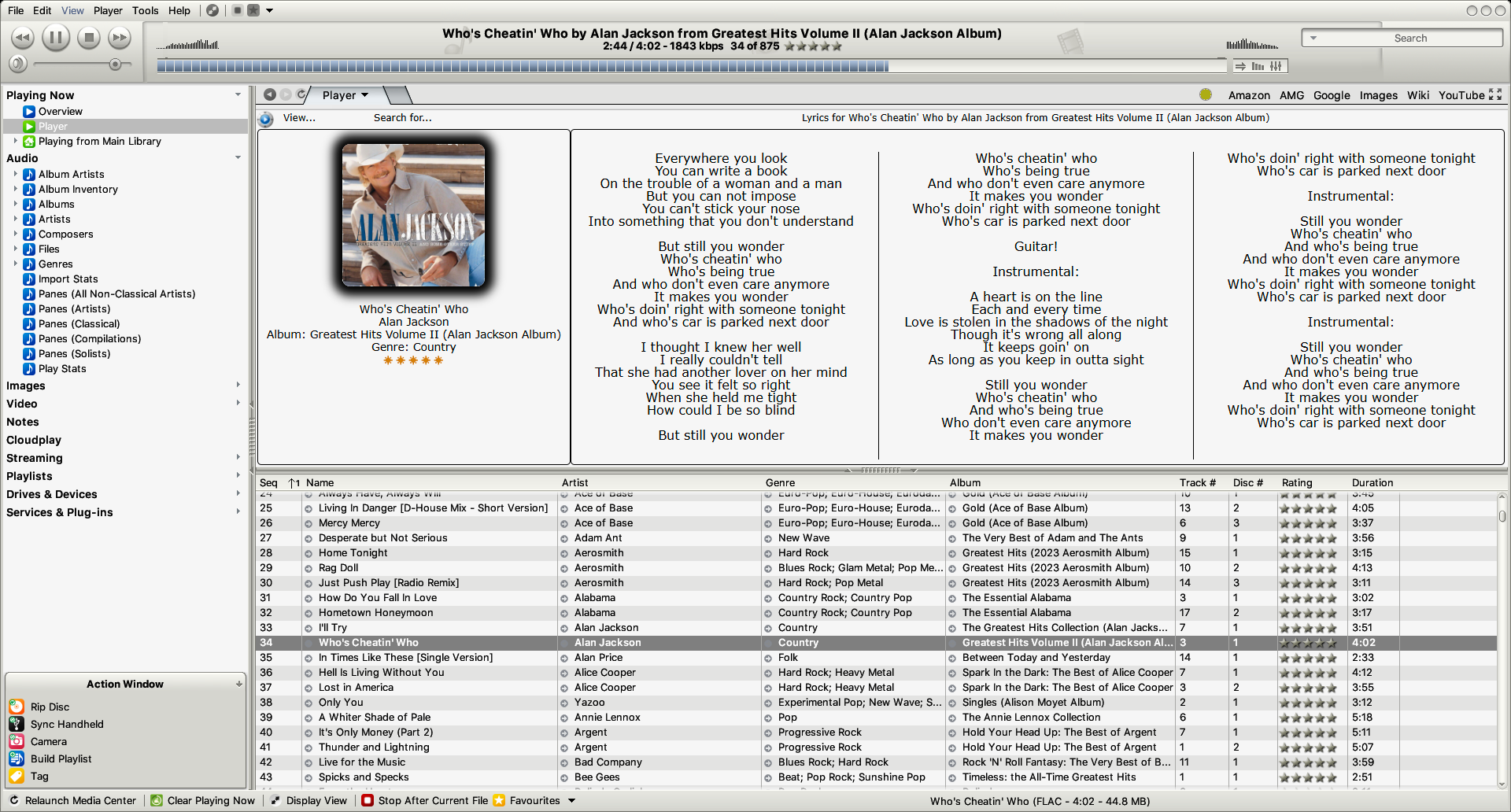
Task: Set rating on the top-bar star row
Action: [x=814, y=46]
